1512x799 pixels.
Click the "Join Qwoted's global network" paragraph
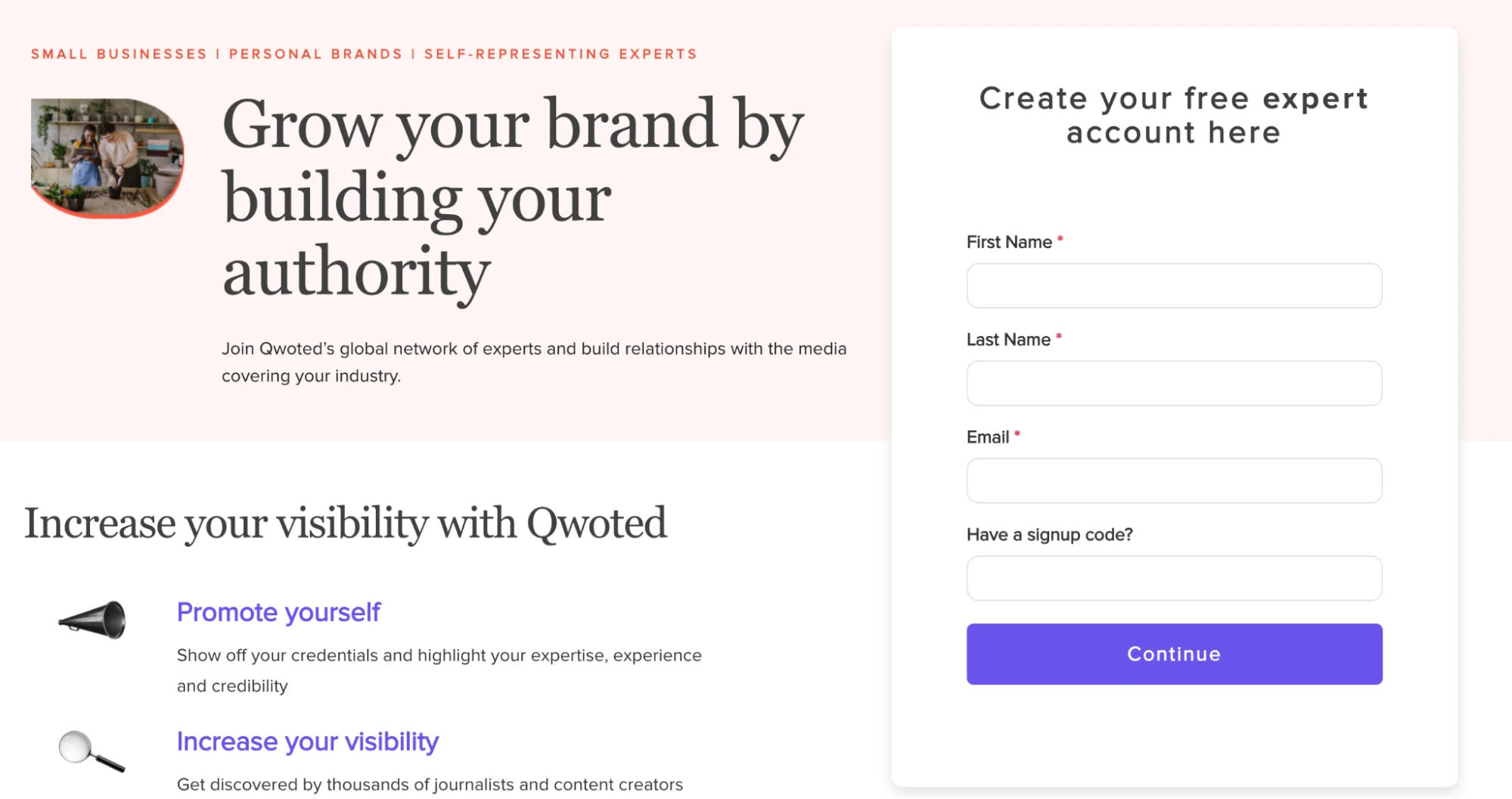tap(533, 362)
